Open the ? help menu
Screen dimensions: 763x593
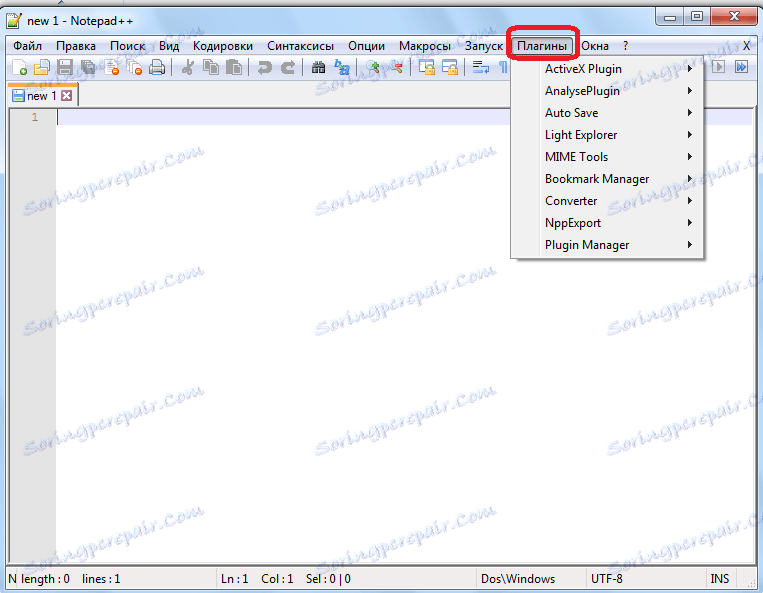coord(625,46)
